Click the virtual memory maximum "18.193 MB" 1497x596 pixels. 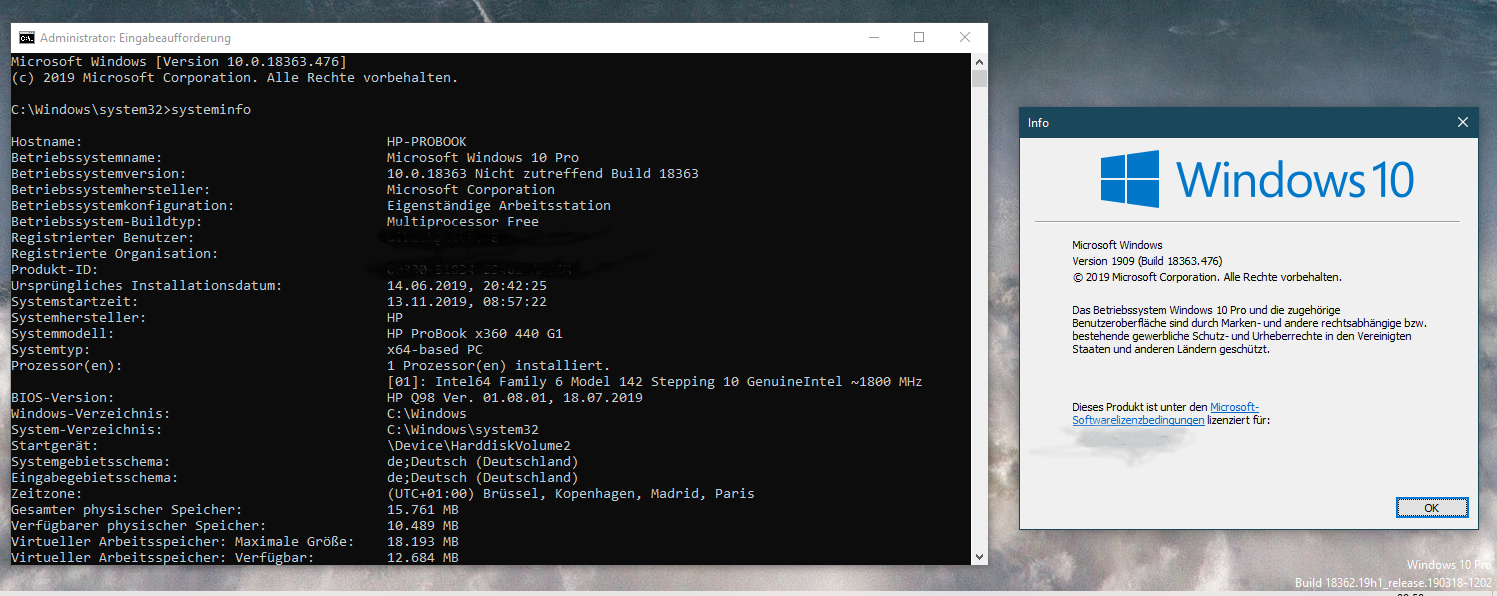click(x=423, y=542)
